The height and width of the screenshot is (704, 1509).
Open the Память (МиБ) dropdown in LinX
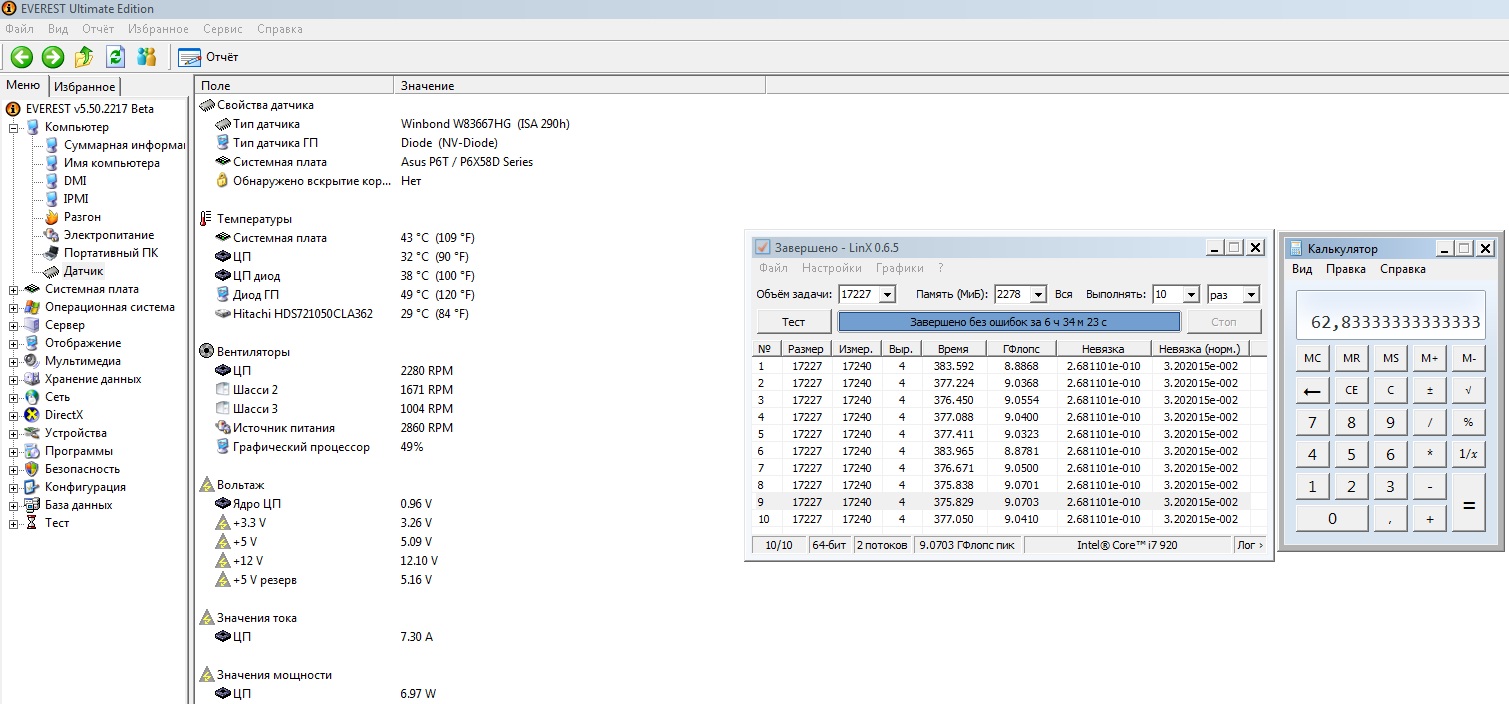click(x=1037, y=295)
